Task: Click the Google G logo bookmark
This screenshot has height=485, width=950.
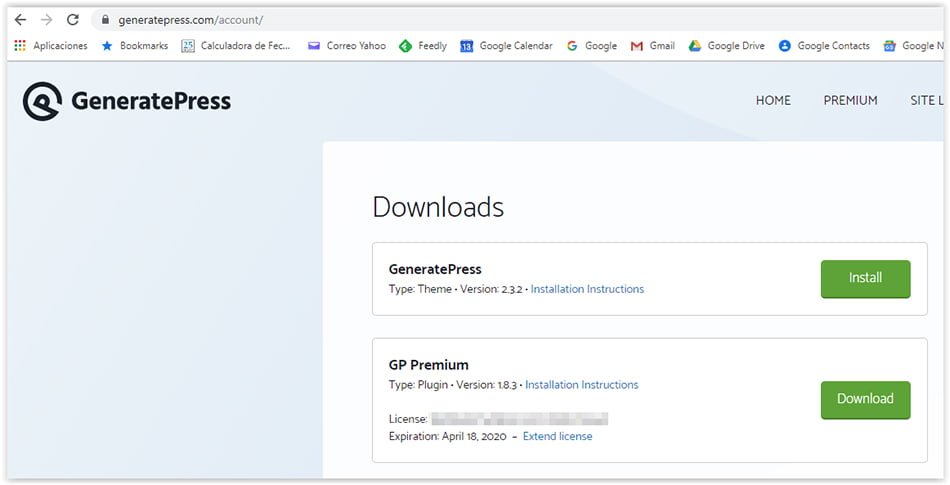Action: click(572, 45)
